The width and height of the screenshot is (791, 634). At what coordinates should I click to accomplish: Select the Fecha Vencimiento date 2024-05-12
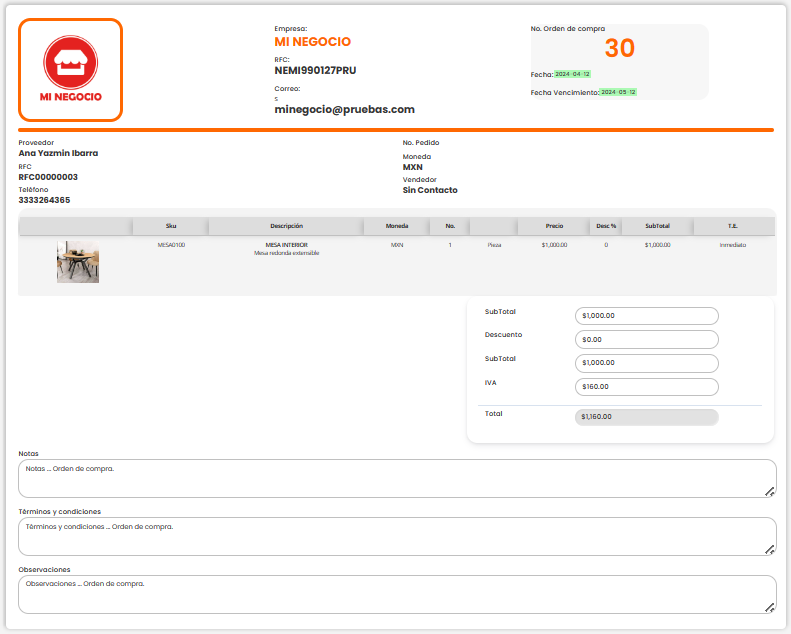click(618, 92)
